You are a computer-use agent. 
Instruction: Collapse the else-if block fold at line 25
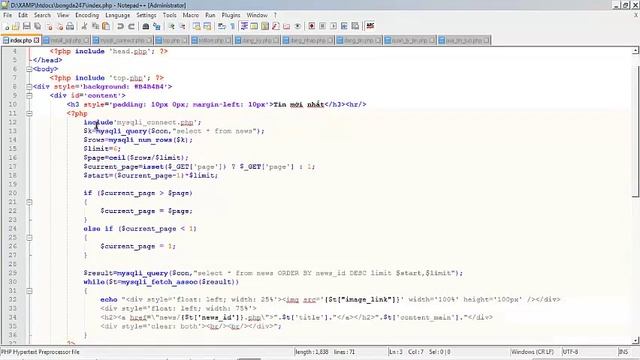click(x=29, y=238)
